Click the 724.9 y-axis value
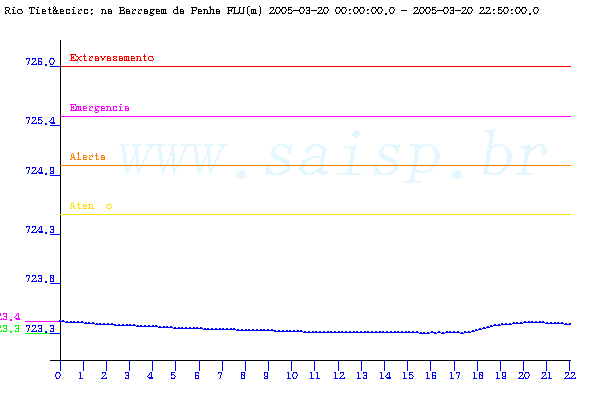The height and width of the screenshot is (400, 600). click(x=40, y=171)
